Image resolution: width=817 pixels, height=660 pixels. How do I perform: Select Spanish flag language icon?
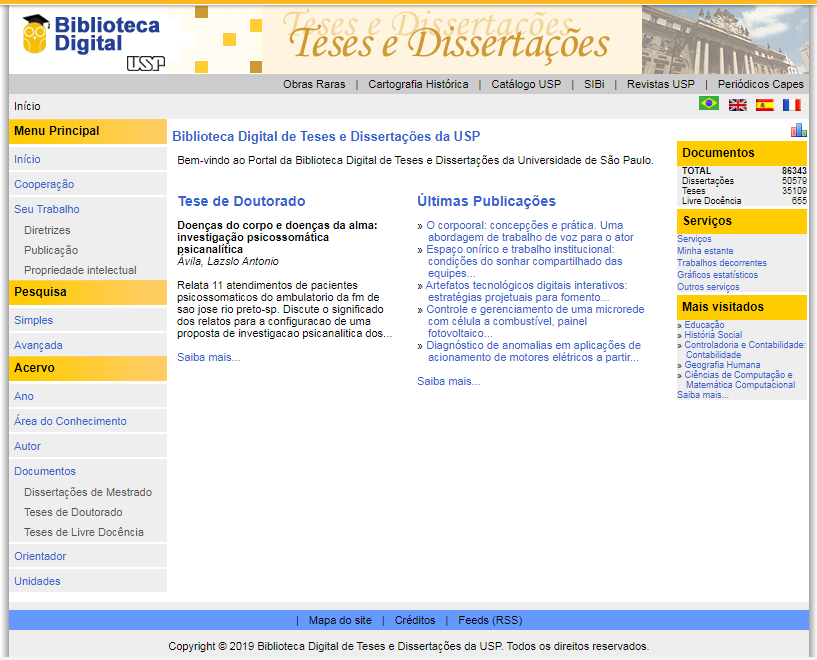coord(764,105)
